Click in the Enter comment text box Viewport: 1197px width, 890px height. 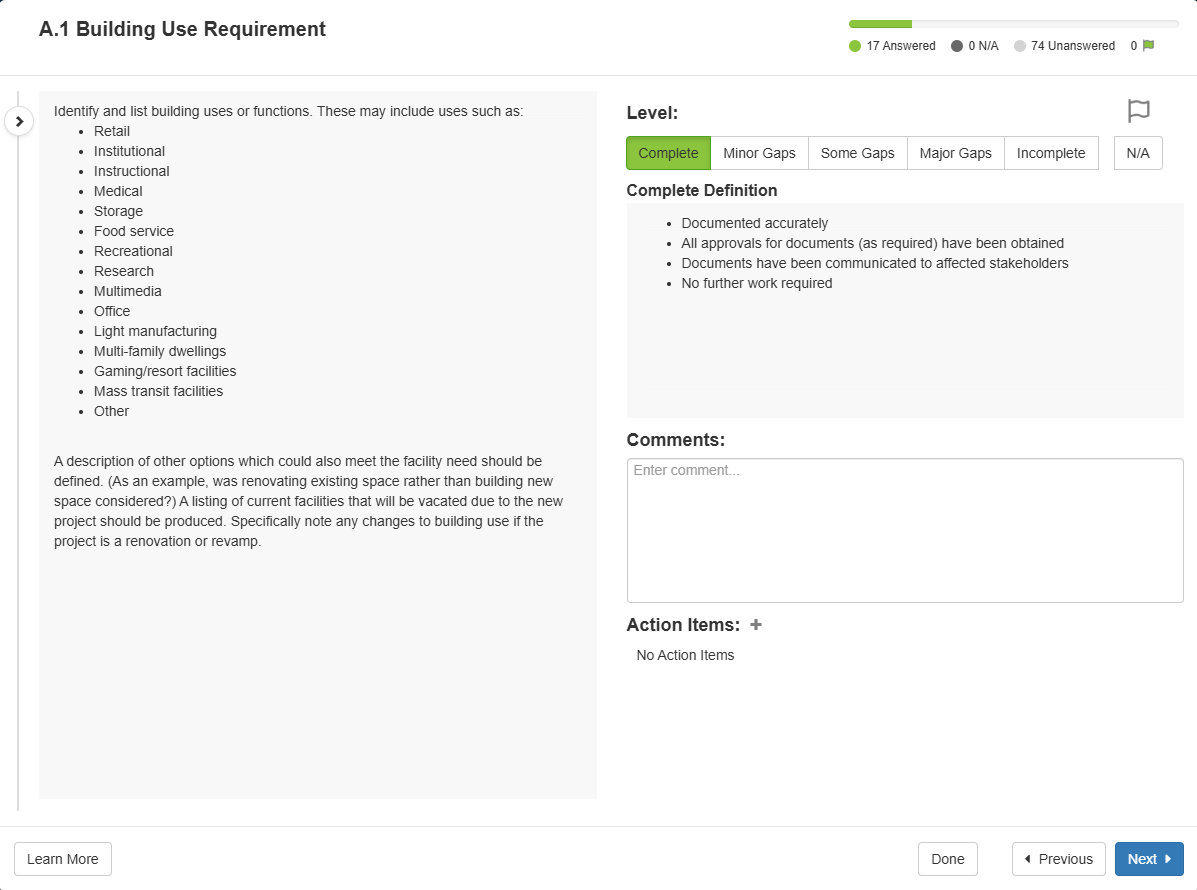904,530
